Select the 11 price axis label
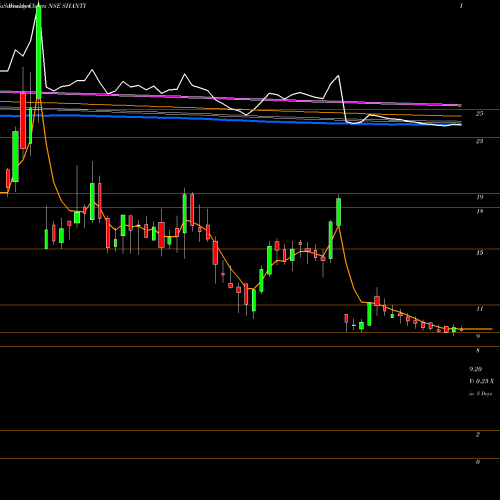500x500 pixels. (479, 309)
